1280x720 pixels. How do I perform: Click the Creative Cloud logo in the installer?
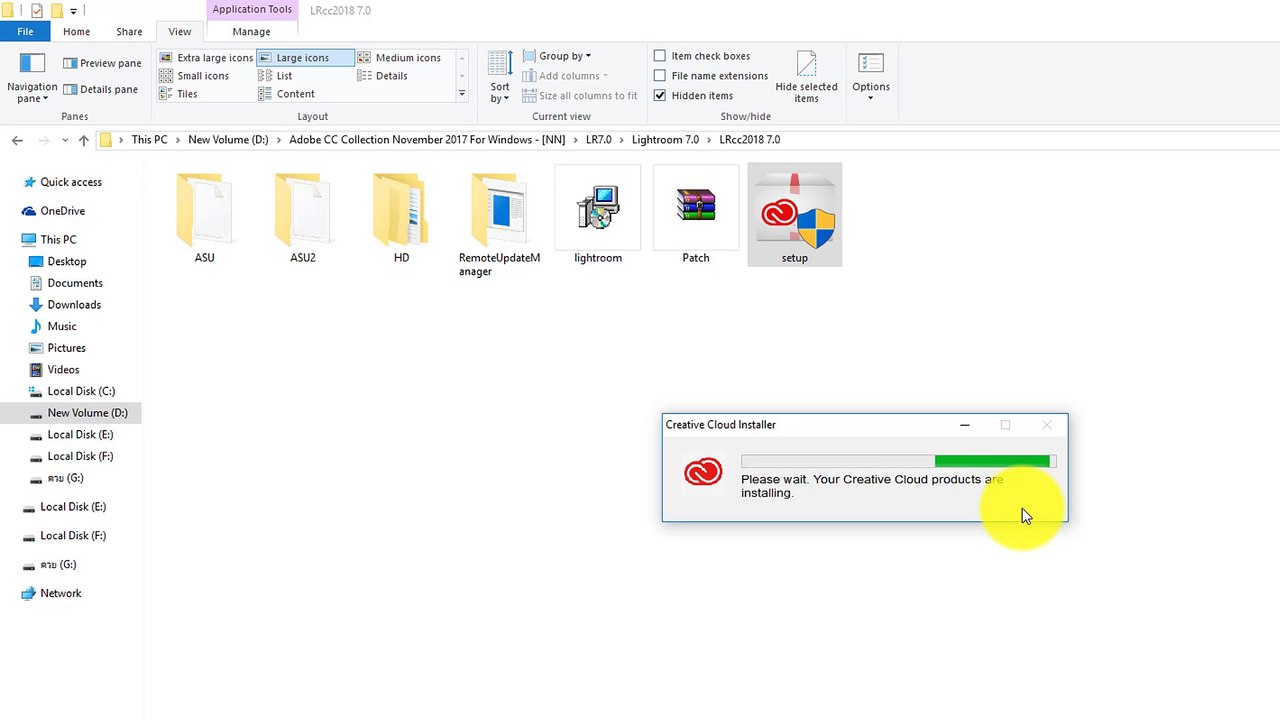point(703,472)
